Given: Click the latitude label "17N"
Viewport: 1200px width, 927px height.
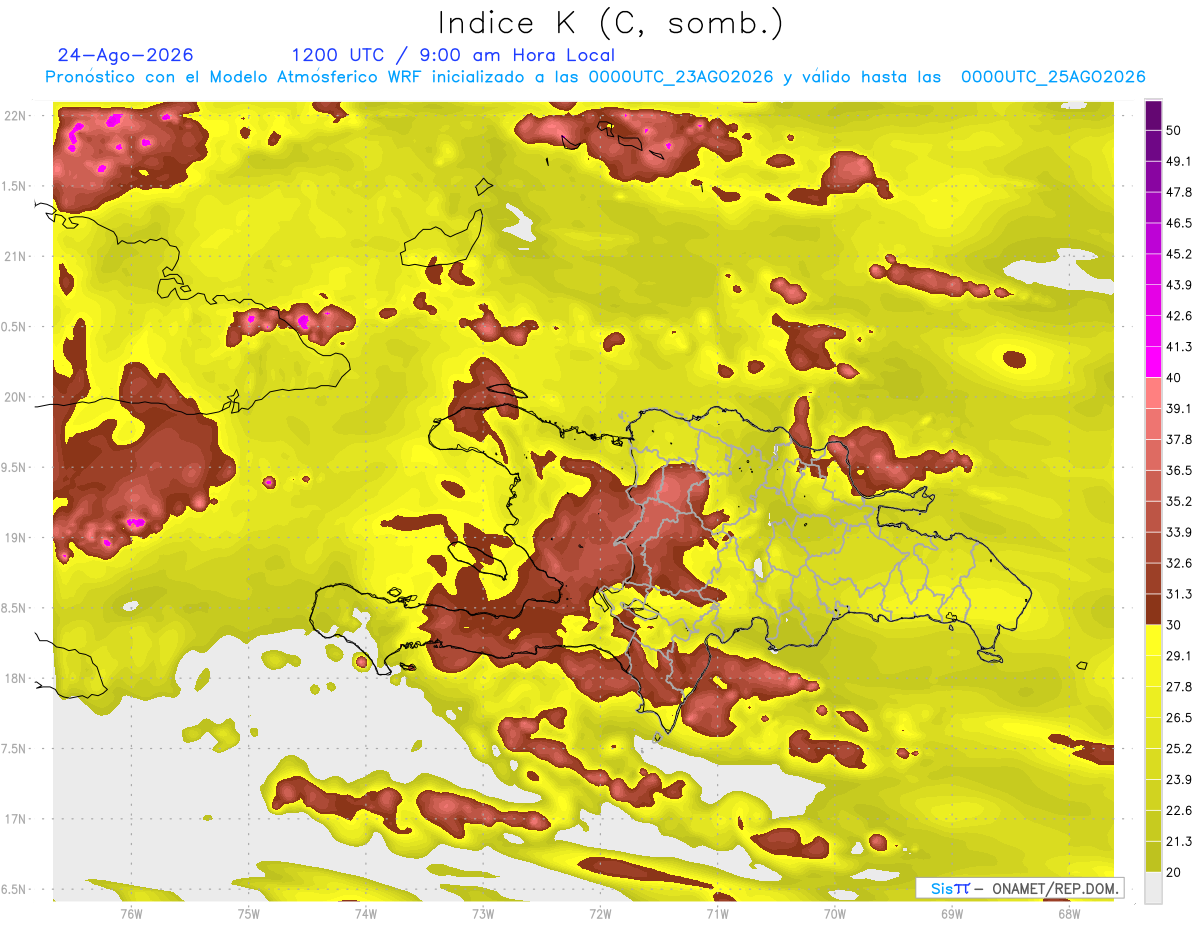Looking at the screenshot, I should 16,820.
